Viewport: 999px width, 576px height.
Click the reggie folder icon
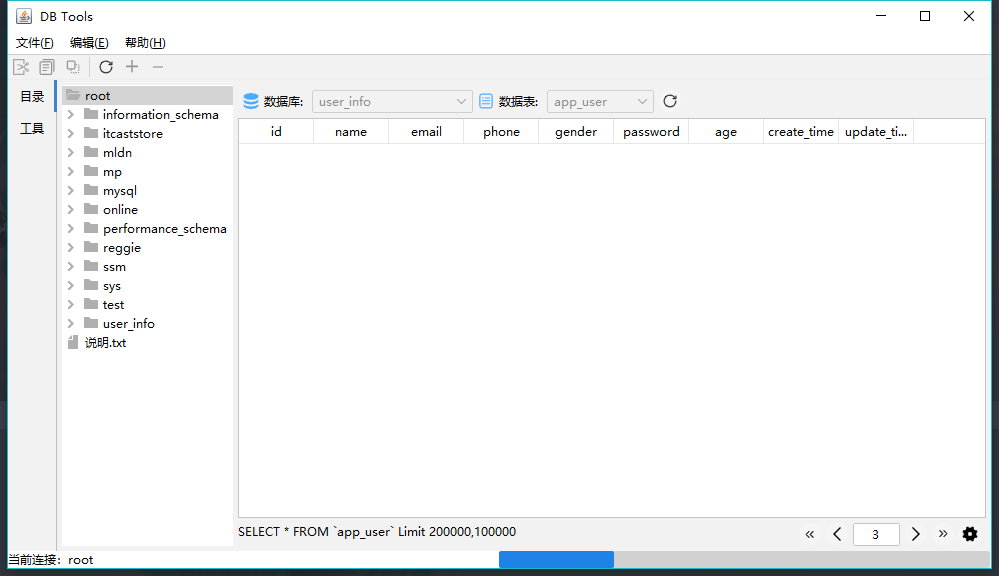[91, 247]
